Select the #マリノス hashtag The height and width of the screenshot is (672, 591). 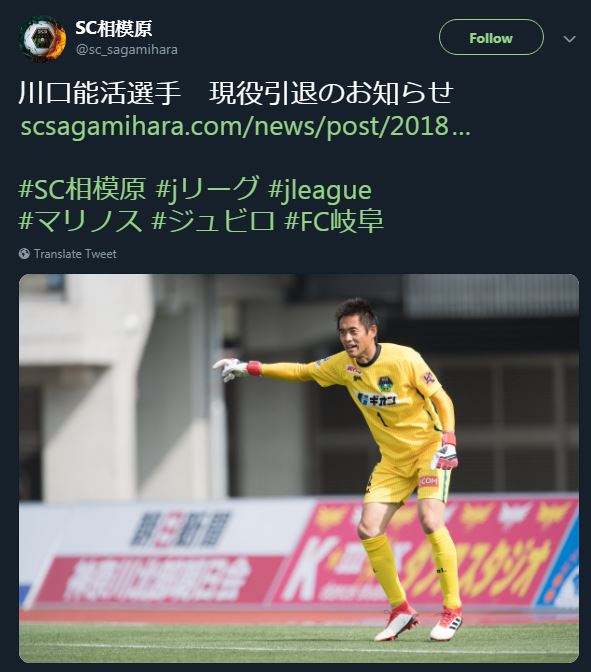point(80,221)
